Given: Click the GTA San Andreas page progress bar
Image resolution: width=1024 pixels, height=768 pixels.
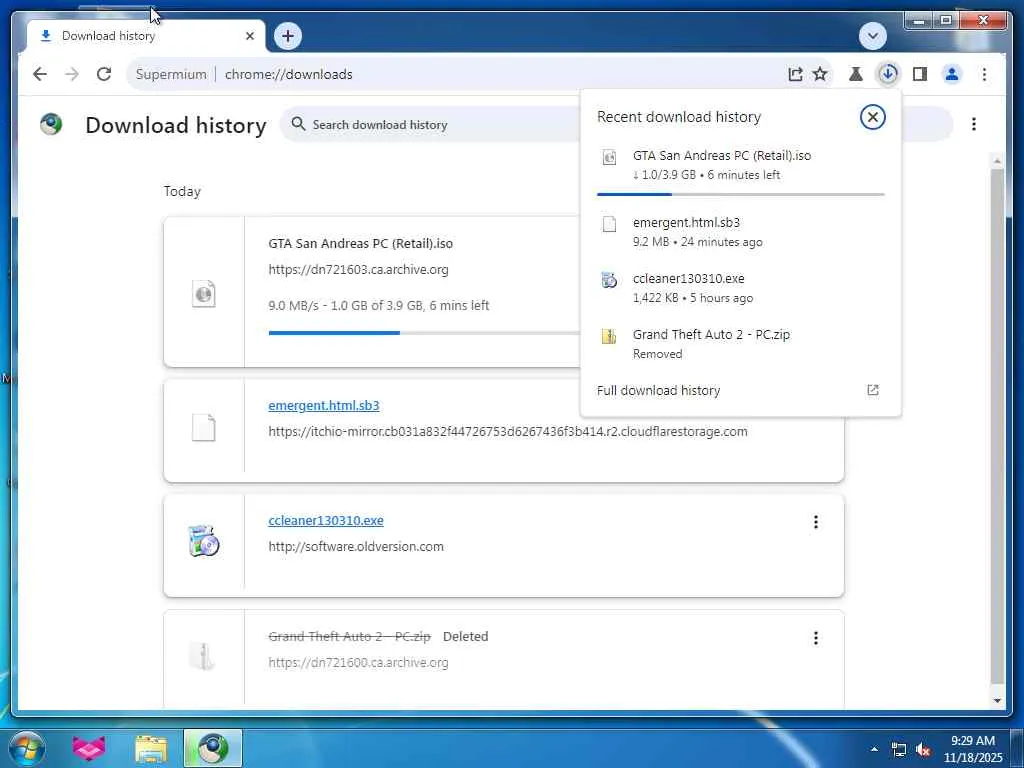Looking at the screenshot, I should pos(424,333).
